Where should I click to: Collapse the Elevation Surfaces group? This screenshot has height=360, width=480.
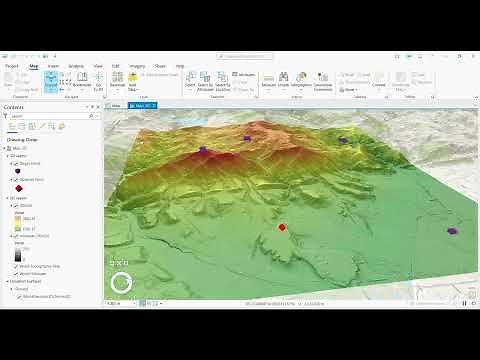tap(8, 281)
